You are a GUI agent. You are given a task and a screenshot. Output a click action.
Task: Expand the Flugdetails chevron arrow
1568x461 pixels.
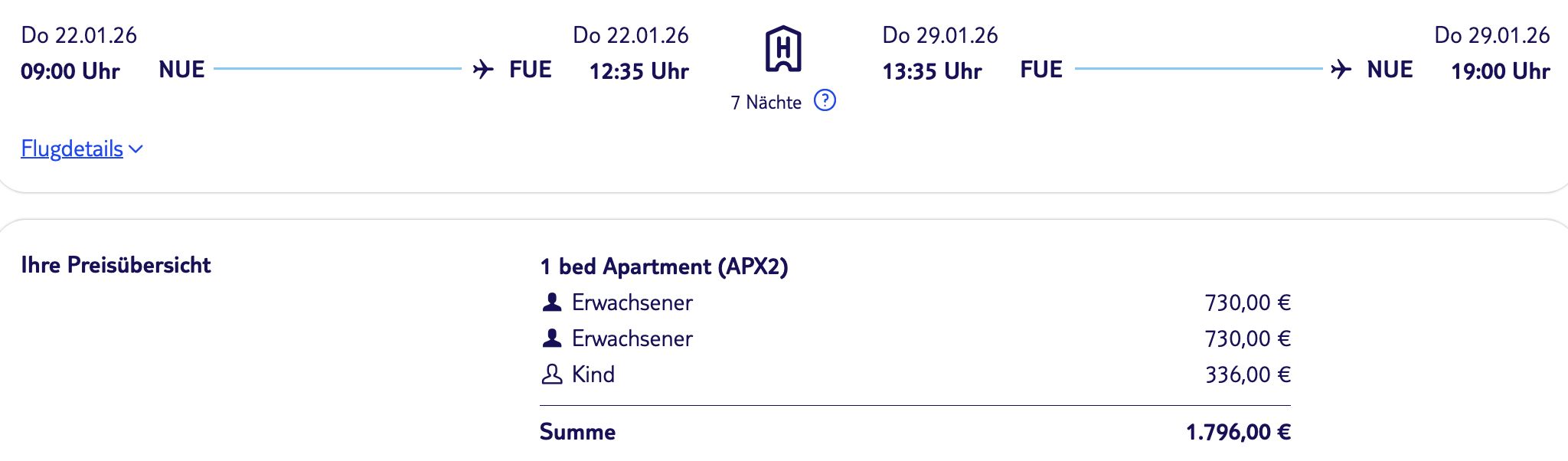pyautogui.click(x=136, y=149)
